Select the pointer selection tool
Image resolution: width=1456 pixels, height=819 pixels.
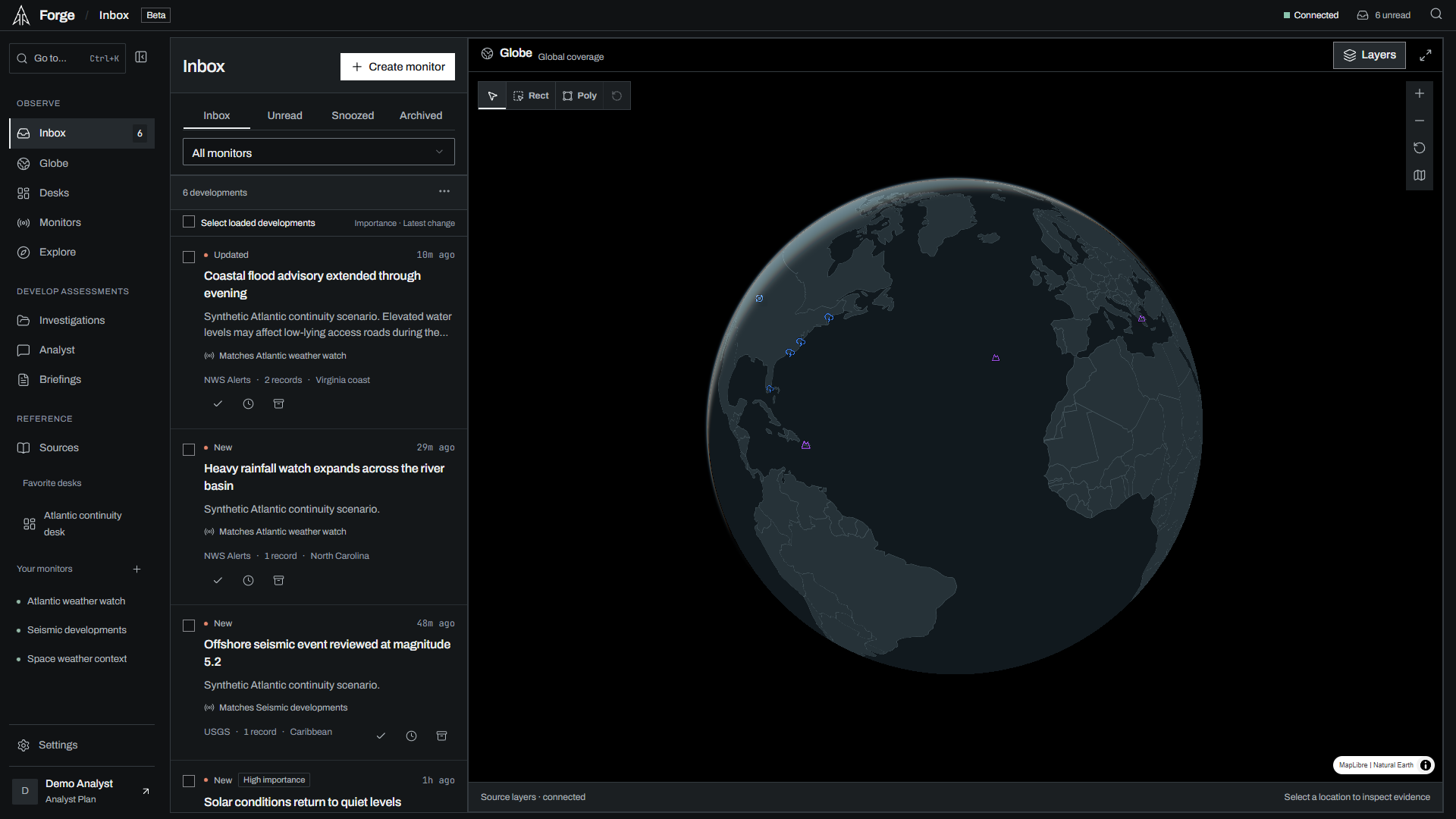tap(492, 96)
